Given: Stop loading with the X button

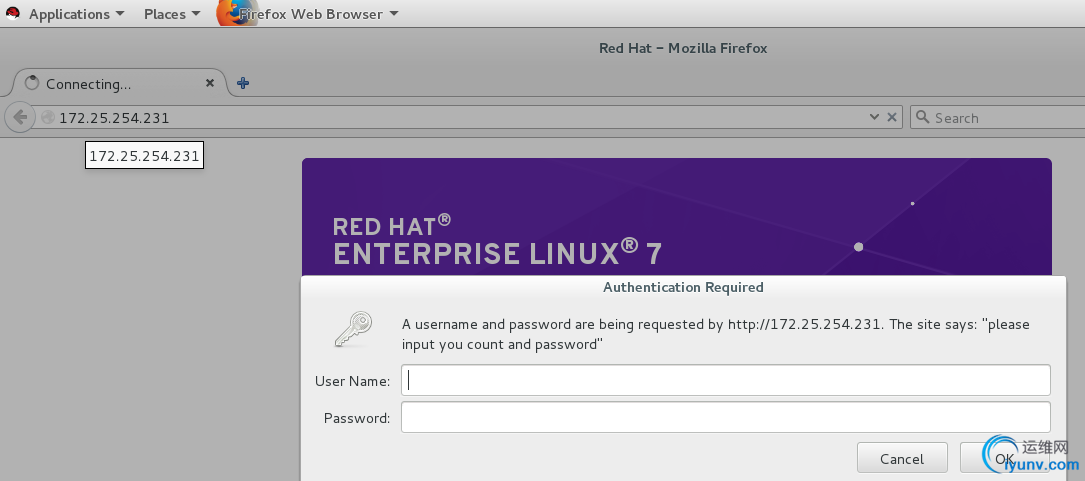Looking at the screenshot, I should click(892, 118).
